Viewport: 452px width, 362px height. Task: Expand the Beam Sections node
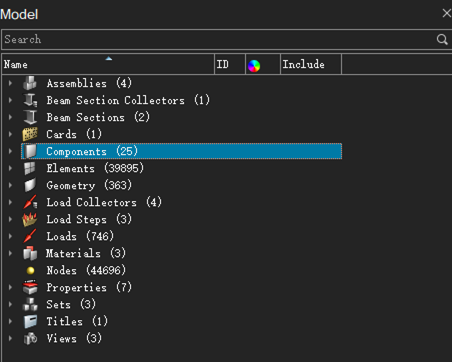pos(10,117)
